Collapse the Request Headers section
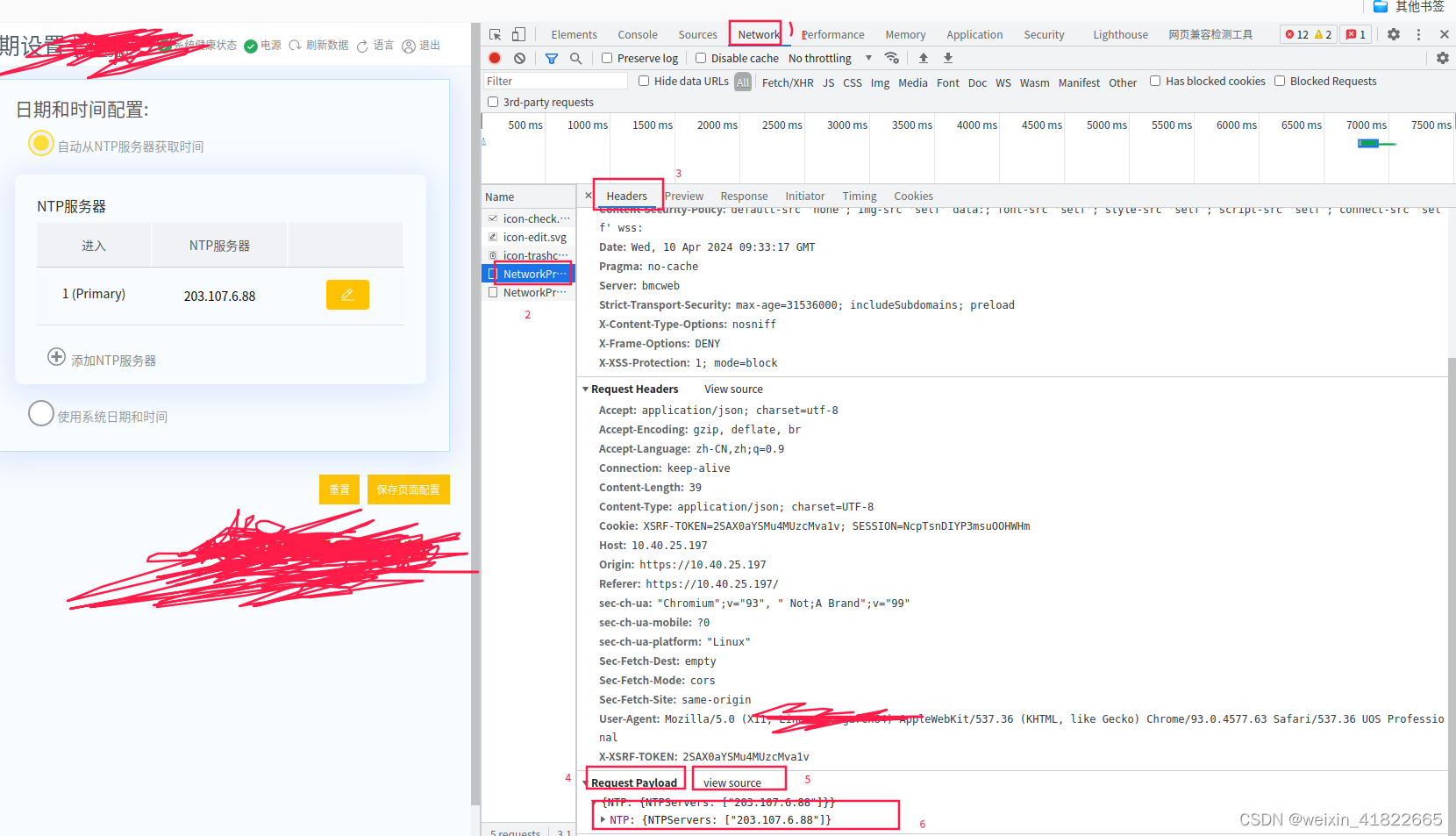 point(586,389)
